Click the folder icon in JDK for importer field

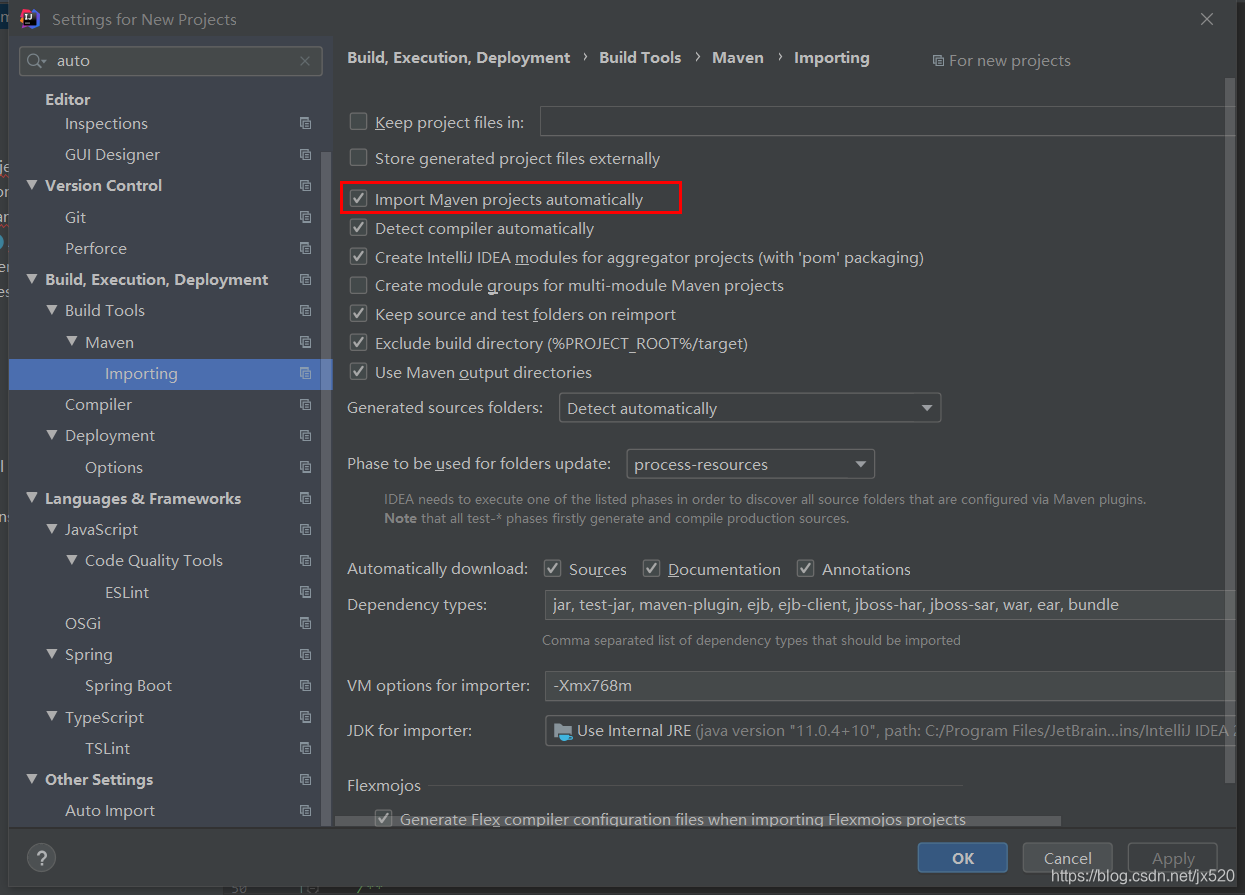[x=563, y=731]
